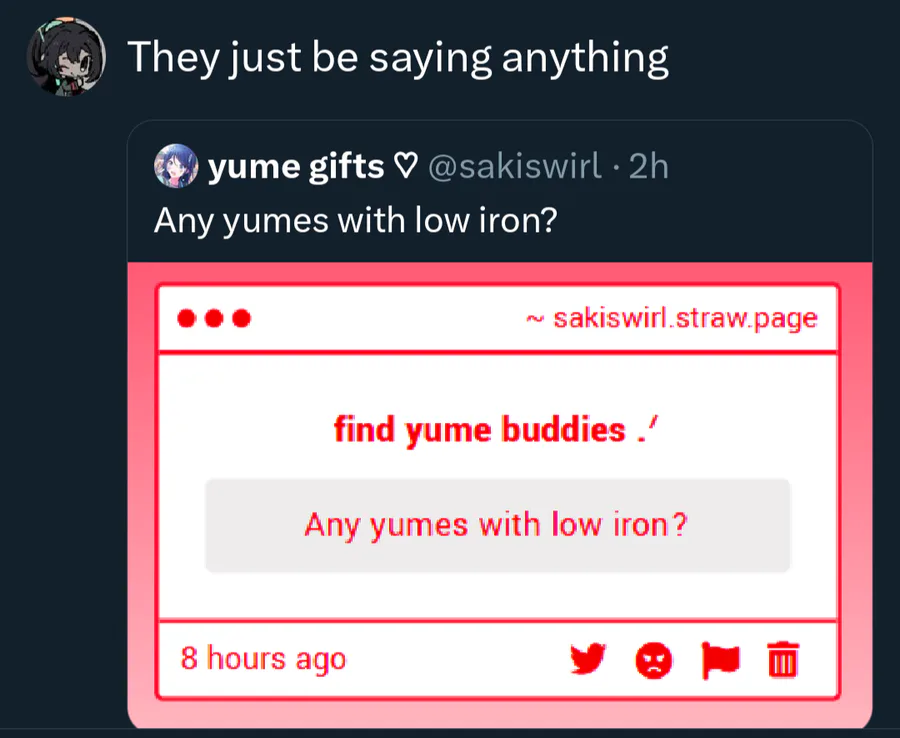
Task: Click the 8 hours ago timestamp
Action: pyautogui.click(x=263, y=659)
